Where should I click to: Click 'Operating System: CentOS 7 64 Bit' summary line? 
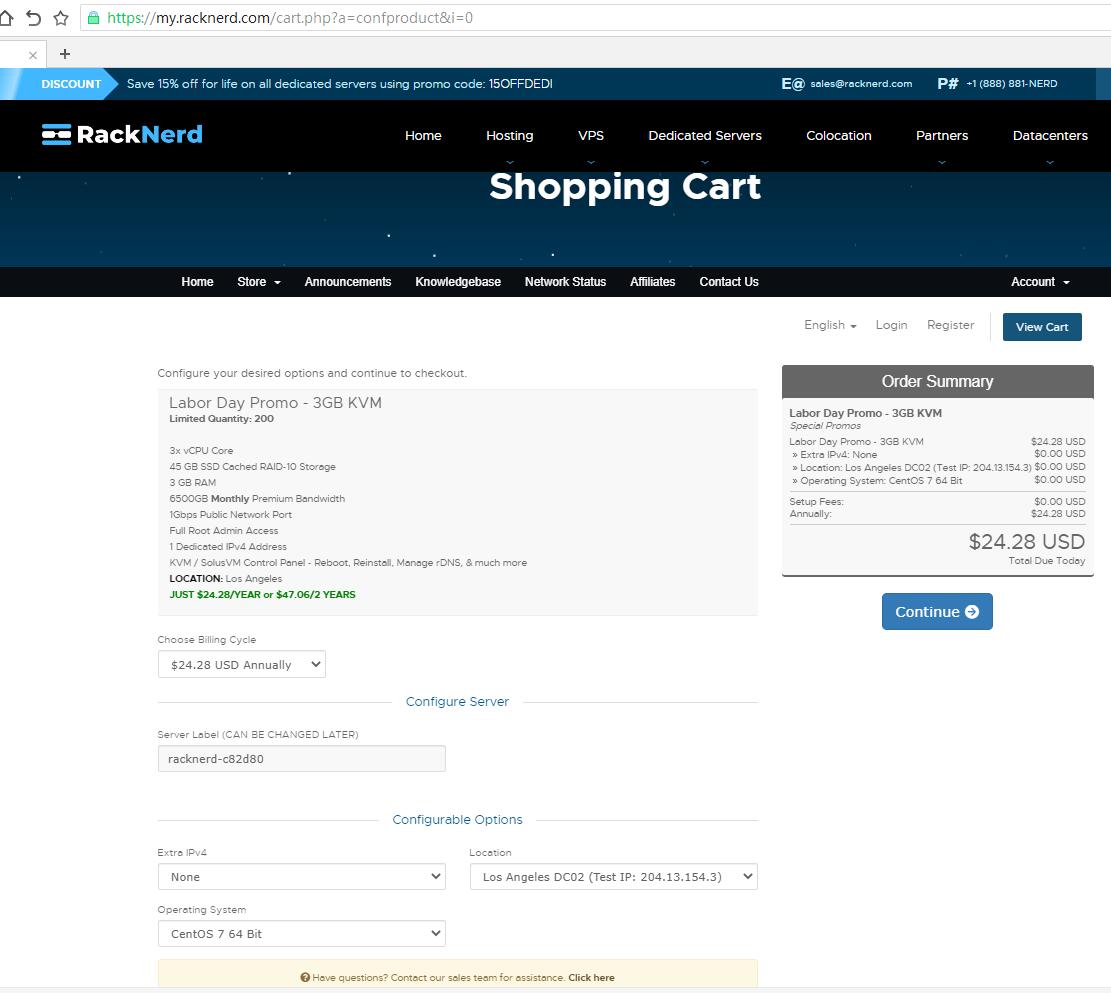877,481
